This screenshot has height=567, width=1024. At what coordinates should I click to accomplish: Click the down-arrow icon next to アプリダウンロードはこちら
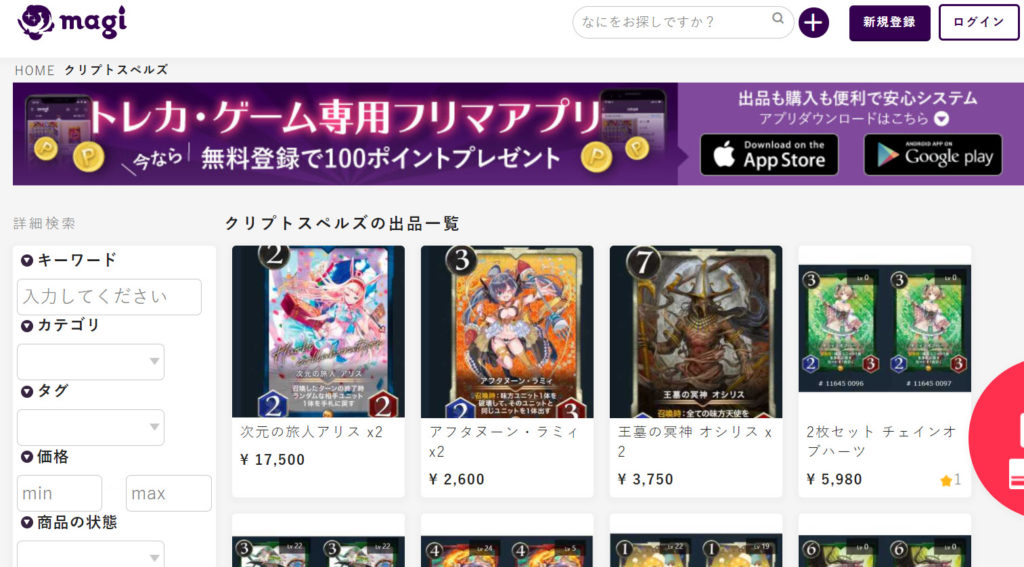click(941, 119)
